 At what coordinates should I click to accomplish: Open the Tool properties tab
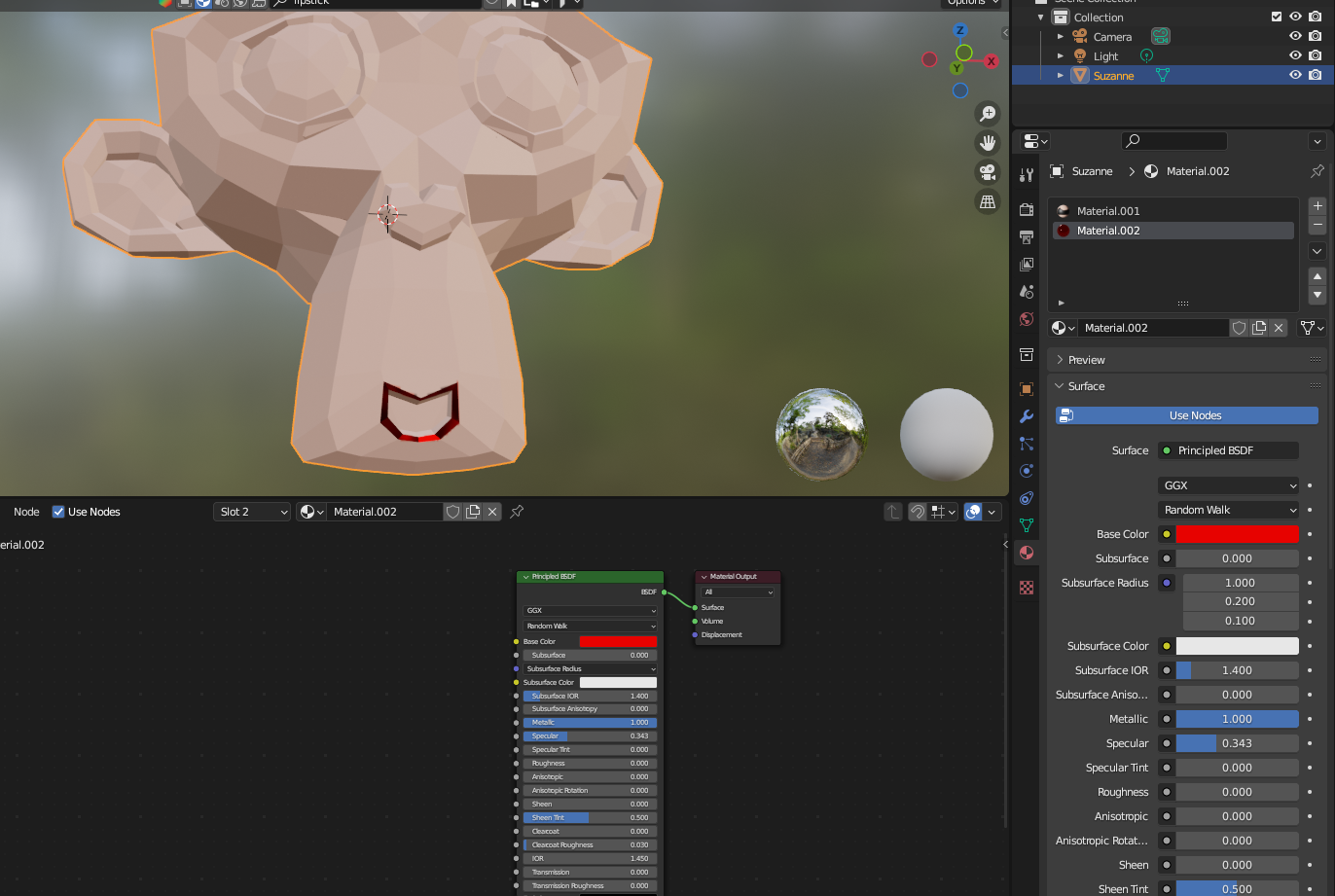click(1026, 175)
